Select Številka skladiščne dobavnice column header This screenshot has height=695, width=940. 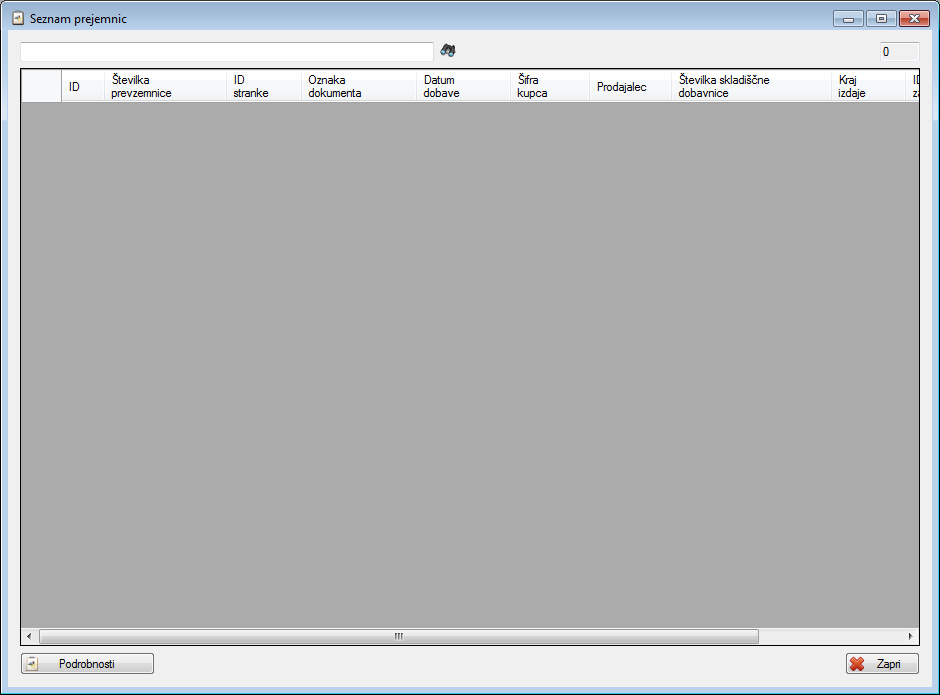(751, 87)
